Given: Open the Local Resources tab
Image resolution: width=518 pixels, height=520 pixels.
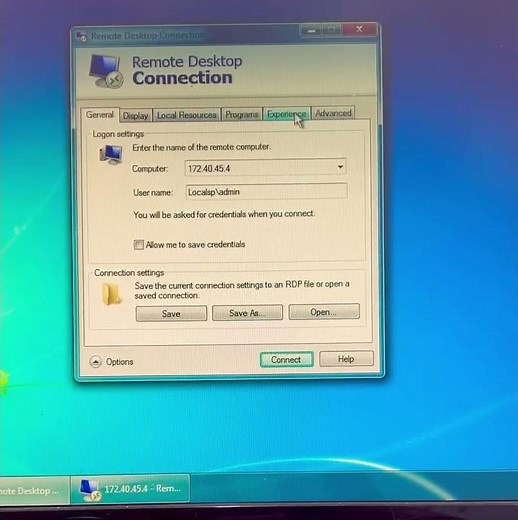Looking at the screenshot, I should point(187,115).
